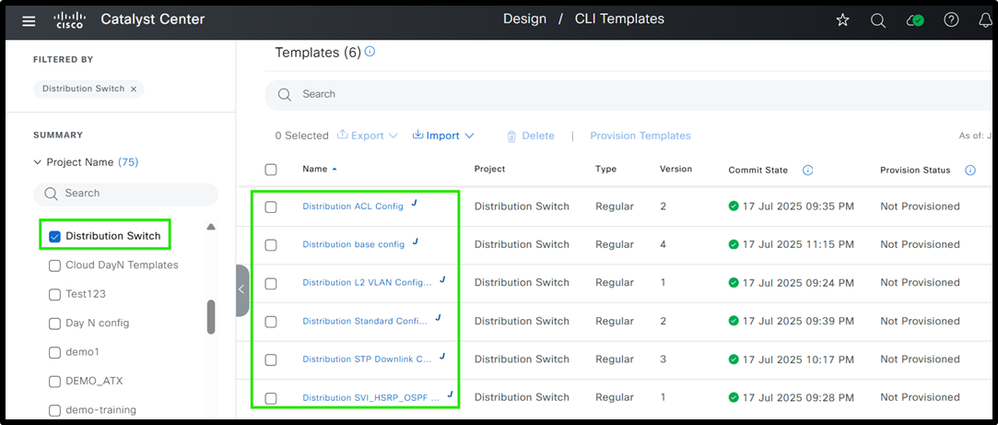This screenshot has width=998, height=425.
Task: Click J icon beside Distribution SVI_HSRP_OSPF
Action: 450,394
